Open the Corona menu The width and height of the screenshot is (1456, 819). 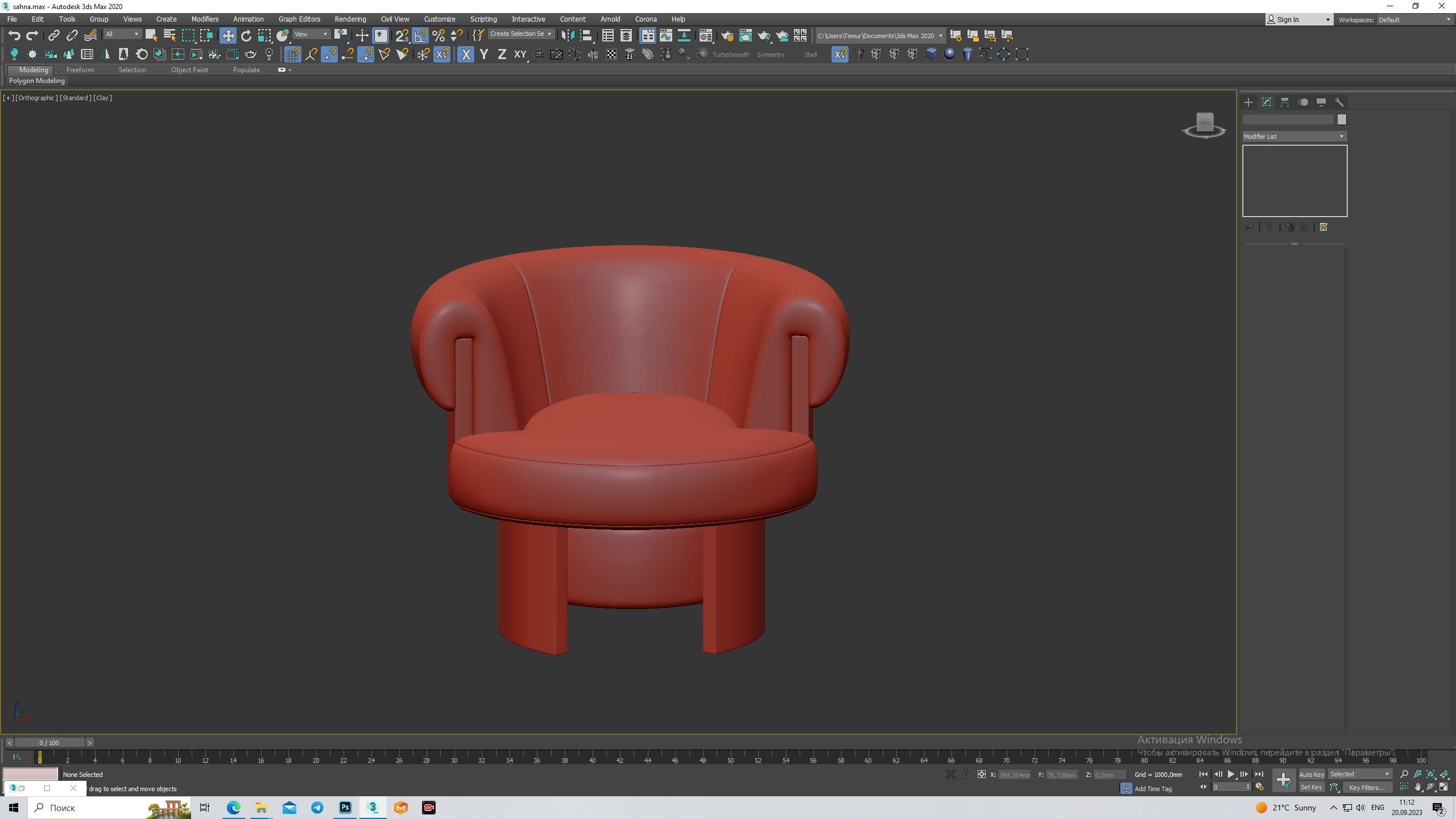[646, 19]
